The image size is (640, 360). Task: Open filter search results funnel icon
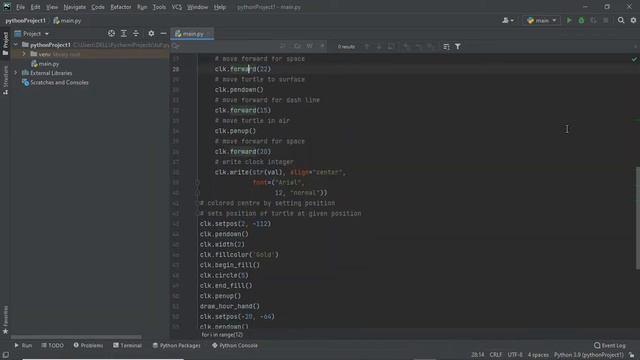tap(458, 47)
